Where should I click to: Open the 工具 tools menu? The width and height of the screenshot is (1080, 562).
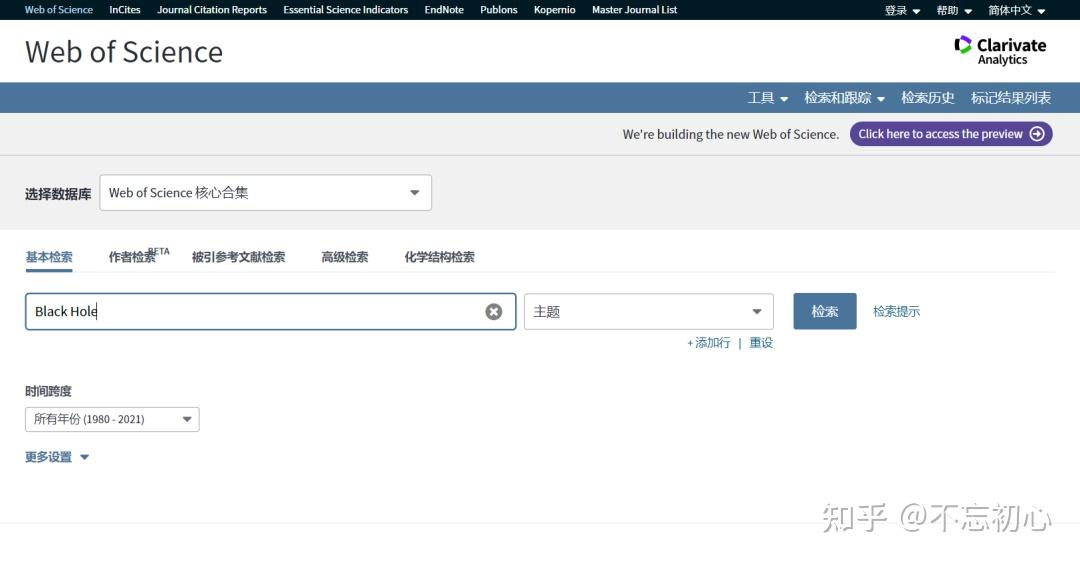[767, 98]
